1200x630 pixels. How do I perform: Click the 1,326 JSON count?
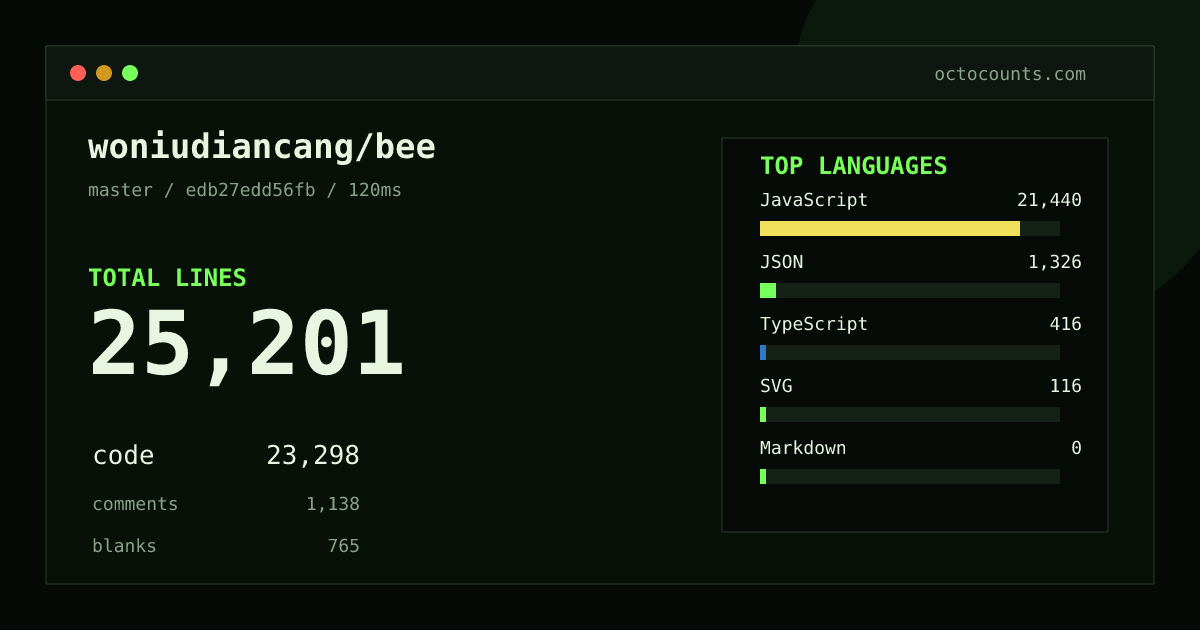point(1055,262)
